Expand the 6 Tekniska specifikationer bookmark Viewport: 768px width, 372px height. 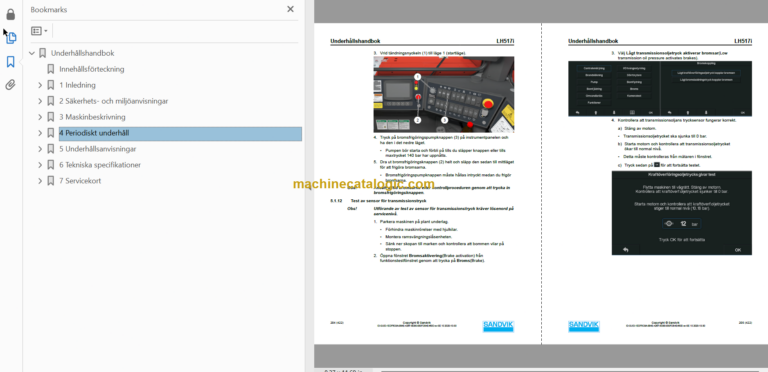tap(40, 165)
